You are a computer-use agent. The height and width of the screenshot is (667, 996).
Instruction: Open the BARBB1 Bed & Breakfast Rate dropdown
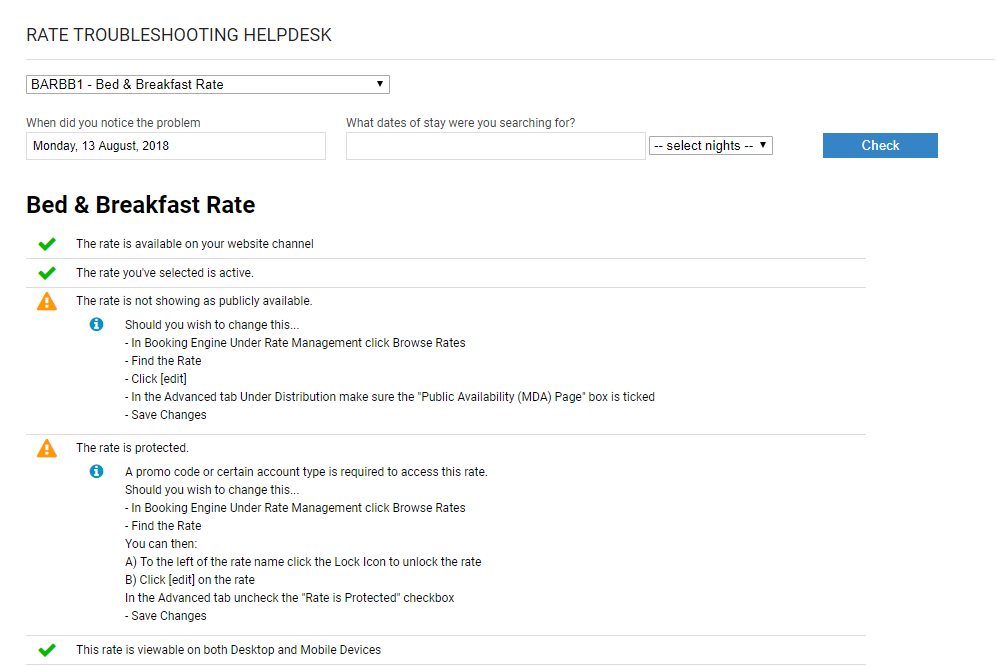208,84
